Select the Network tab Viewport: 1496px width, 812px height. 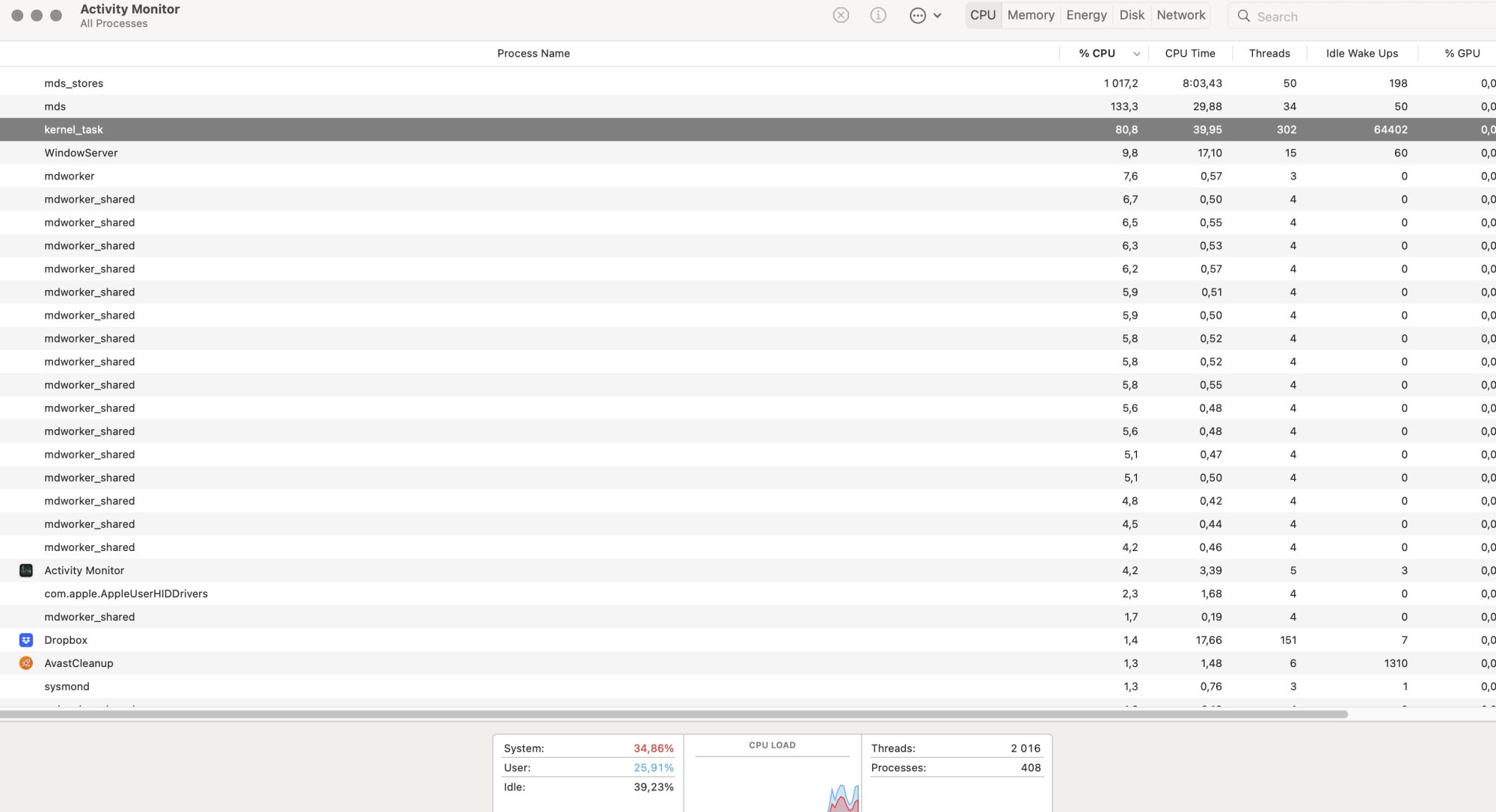coord(1180,15)
